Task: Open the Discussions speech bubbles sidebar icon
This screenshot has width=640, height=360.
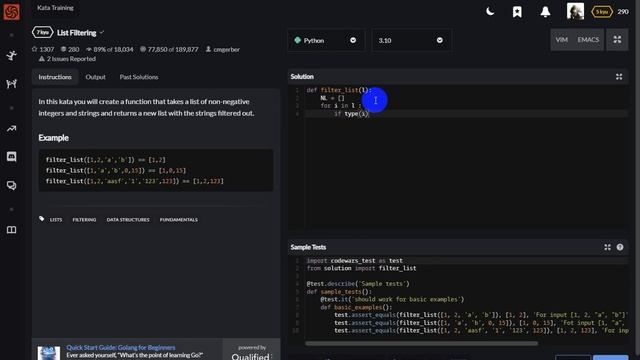Action: click(x=11, y=186)
